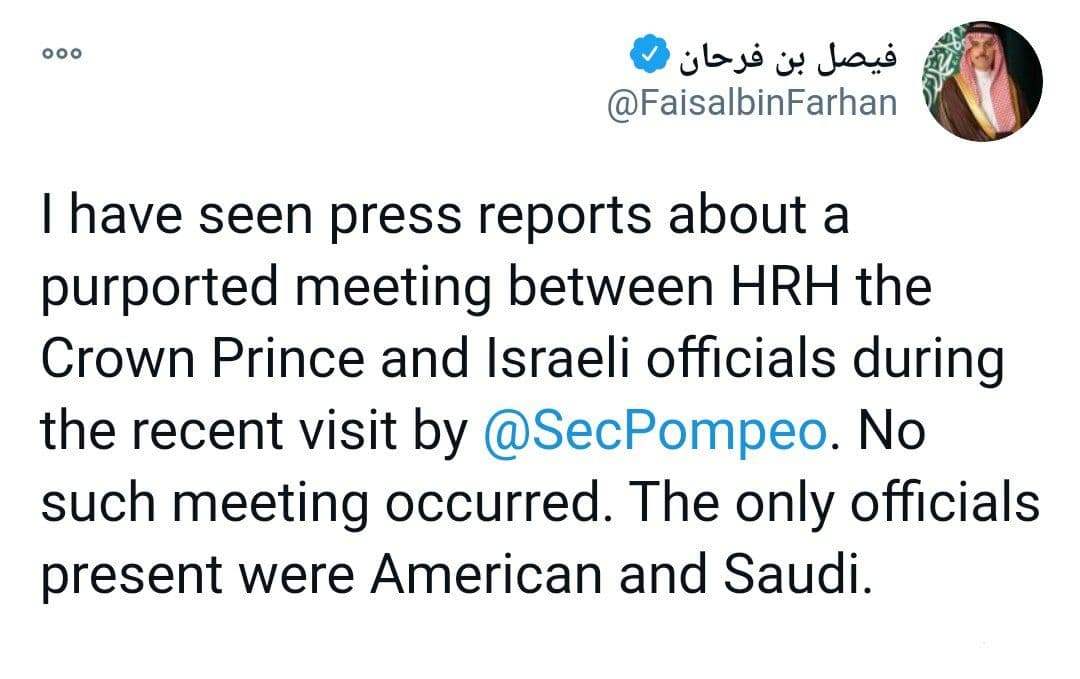
Task: Click the word "Saudi" ending the tweet
Action: (x=798, y=574)
